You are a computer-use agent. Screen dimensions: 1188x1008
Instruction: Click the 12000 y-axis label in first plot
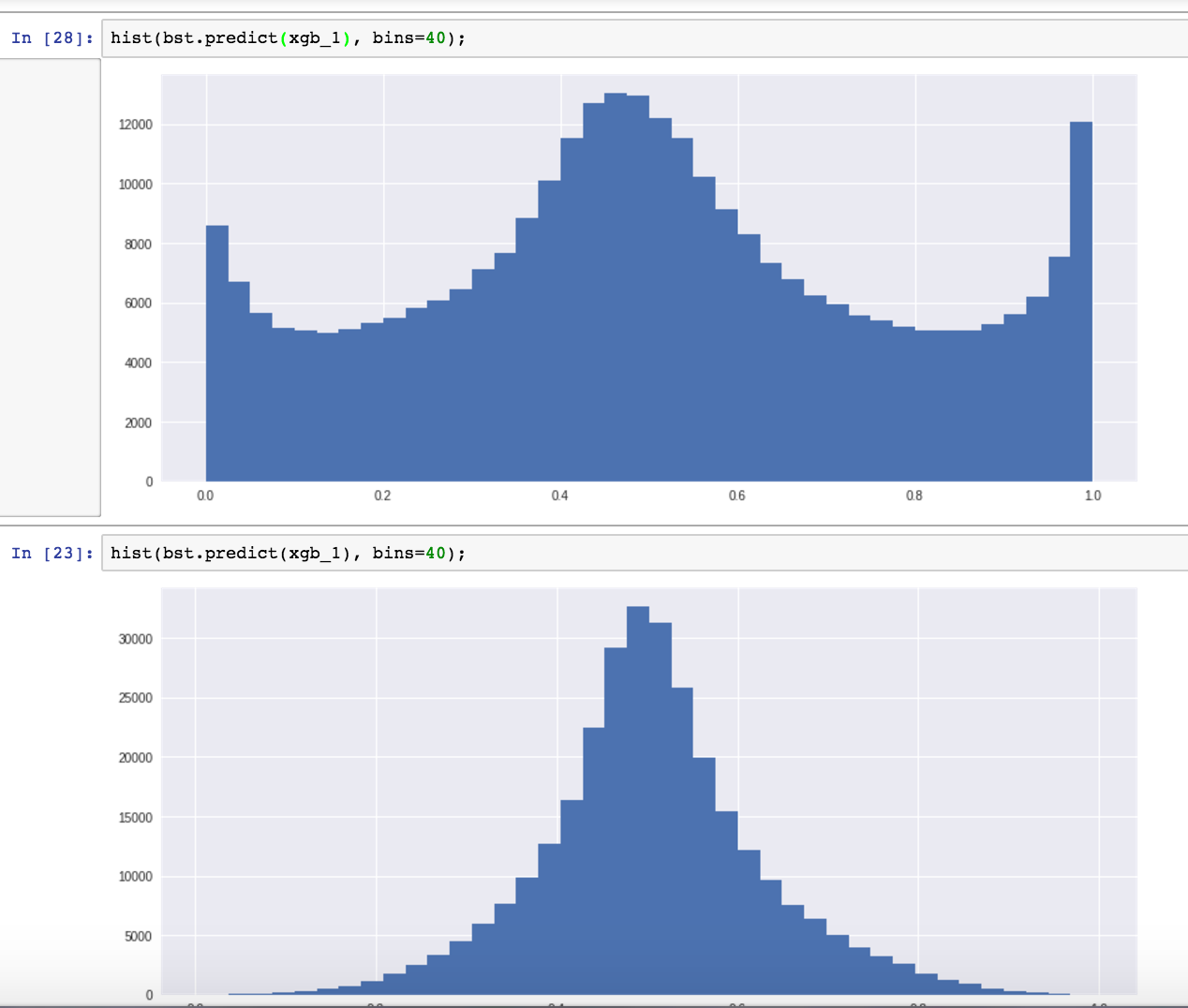click(135, 125)
